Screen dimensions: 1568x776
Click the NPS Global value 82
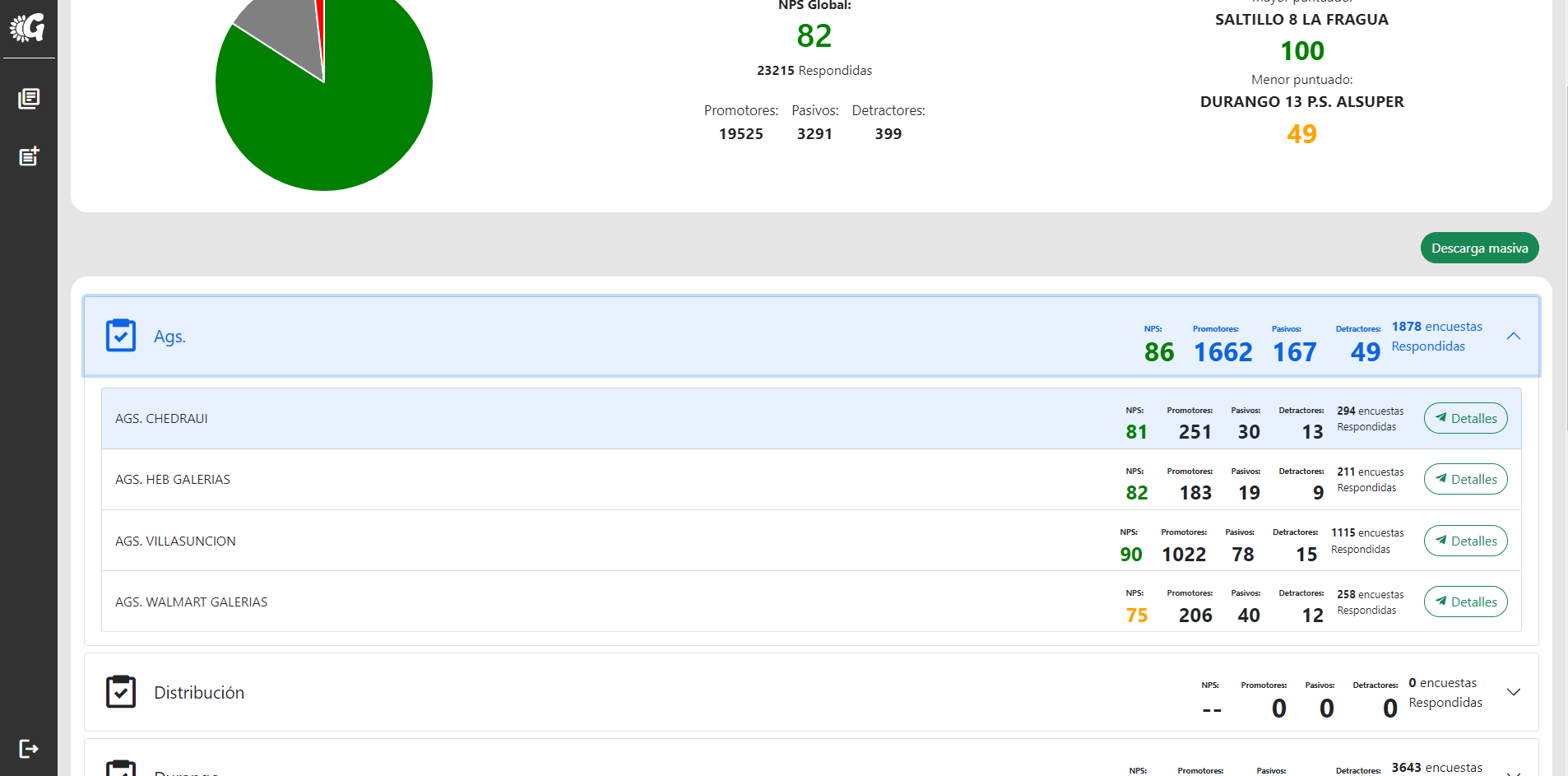[814, 35]
